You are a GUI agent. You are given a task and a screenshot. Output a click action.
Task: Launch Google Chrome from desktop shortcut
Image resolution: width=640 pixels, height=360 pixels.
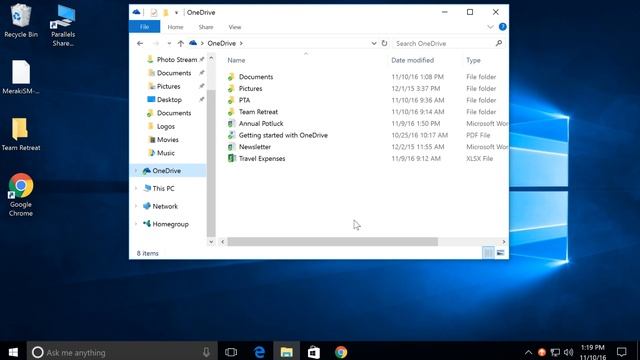pyautogui.click(x=21, y=195)
